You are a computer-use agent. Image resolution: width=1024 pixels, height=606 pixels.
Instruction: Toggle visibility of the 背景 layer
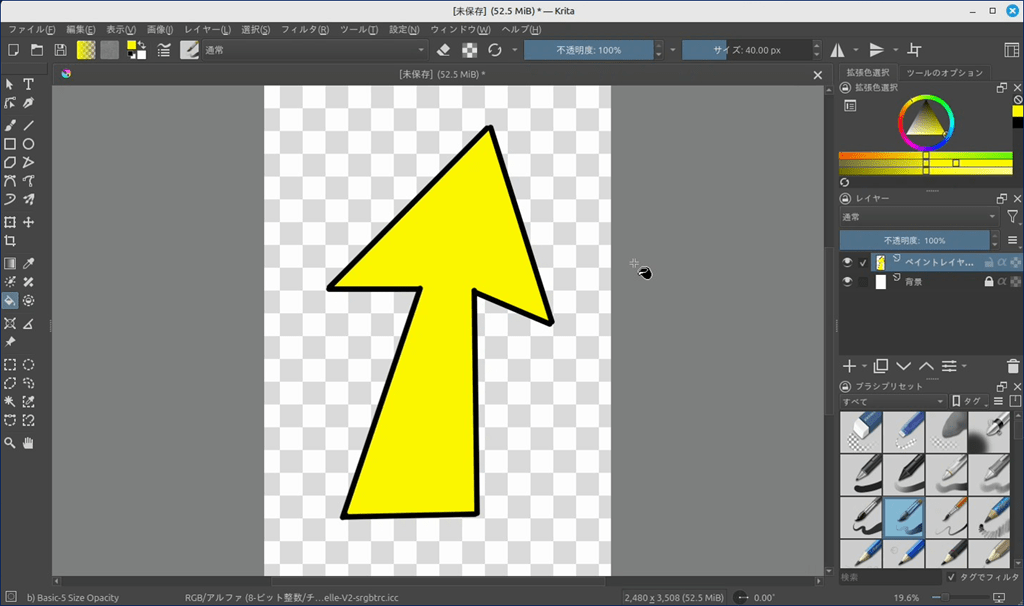[847, 282]
